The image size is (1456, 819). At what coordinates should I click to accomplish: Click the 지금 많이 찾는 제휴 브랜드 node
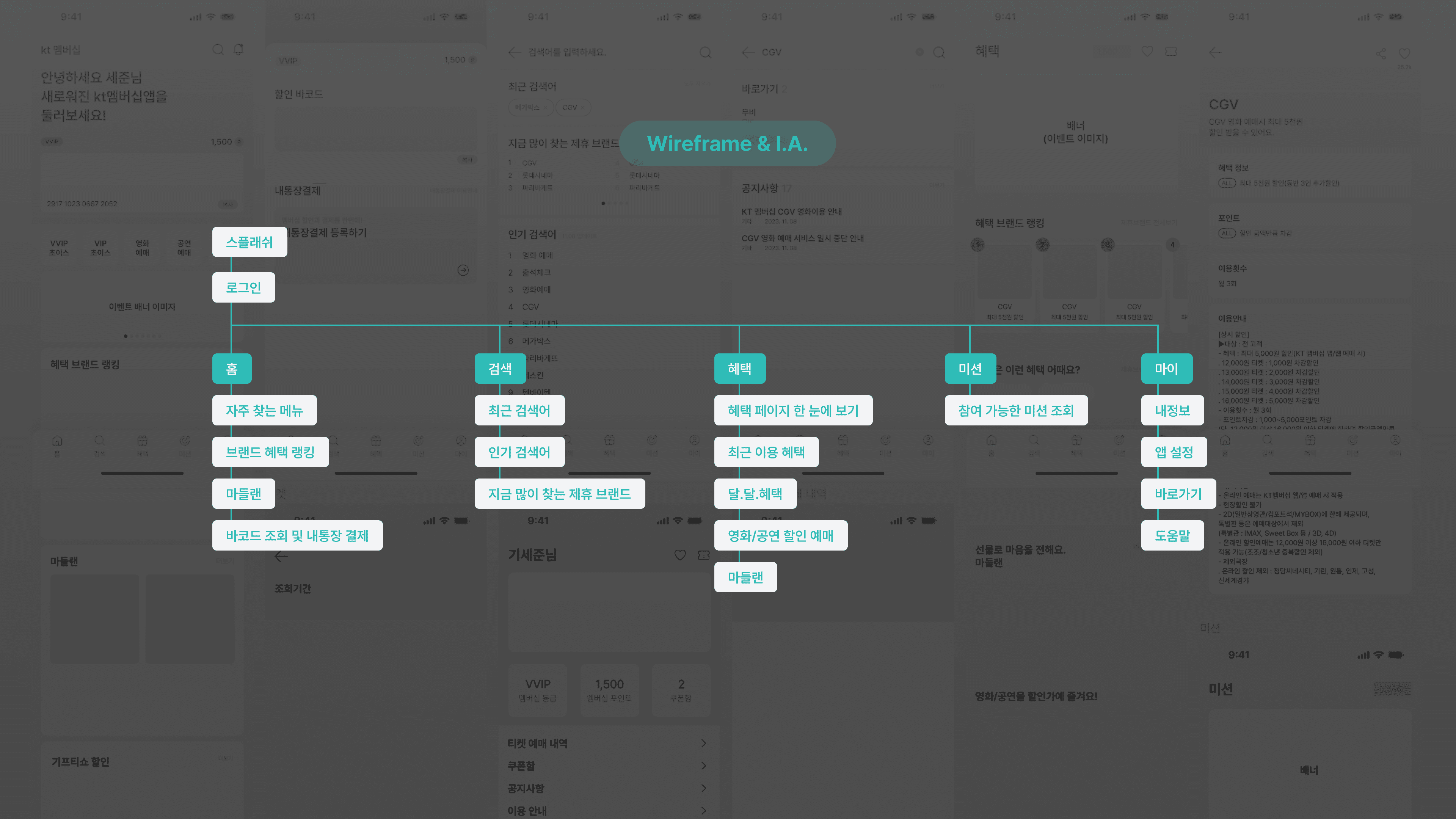click(560, 493)
